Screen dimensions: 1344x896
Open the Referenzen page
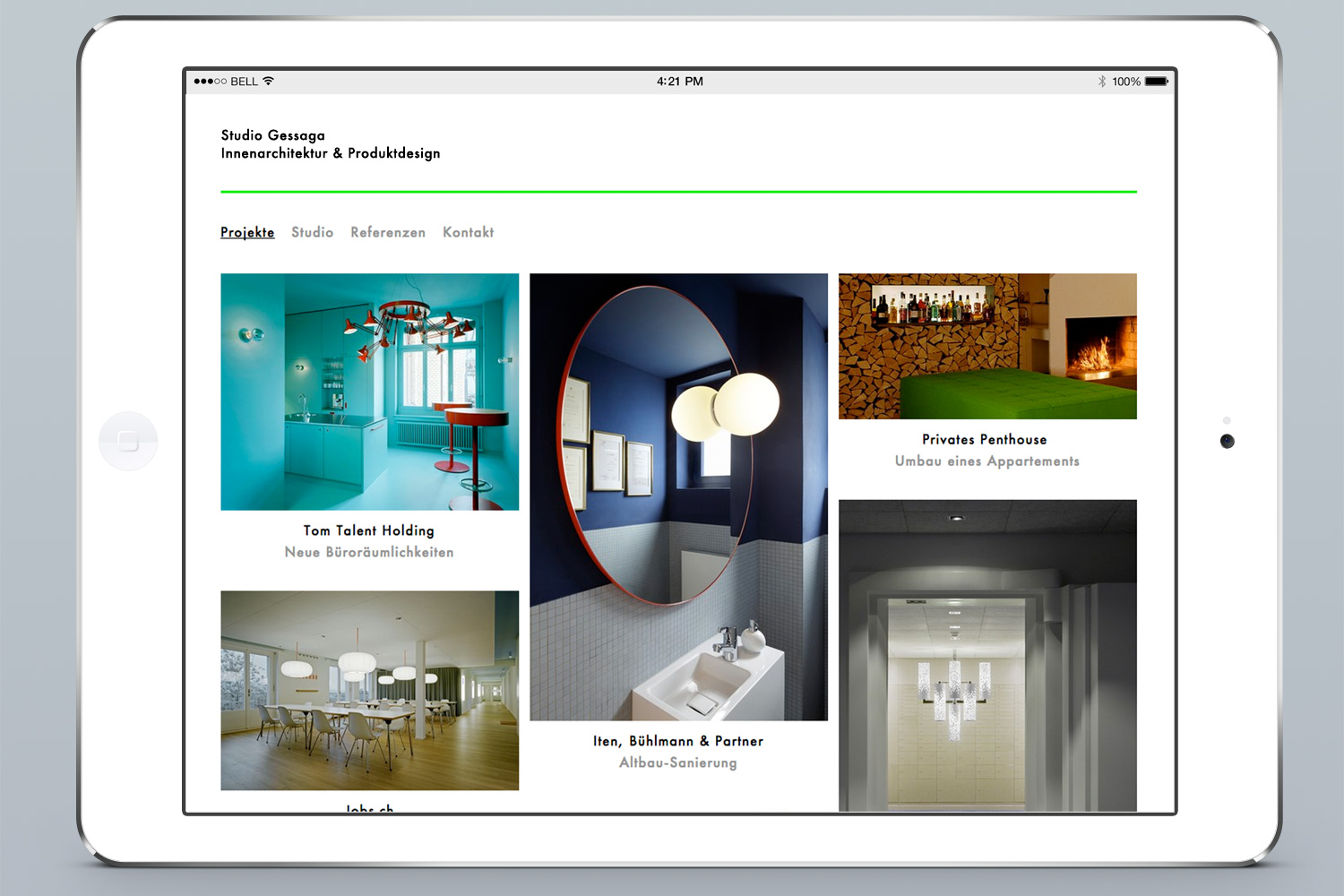pos(388,232)
